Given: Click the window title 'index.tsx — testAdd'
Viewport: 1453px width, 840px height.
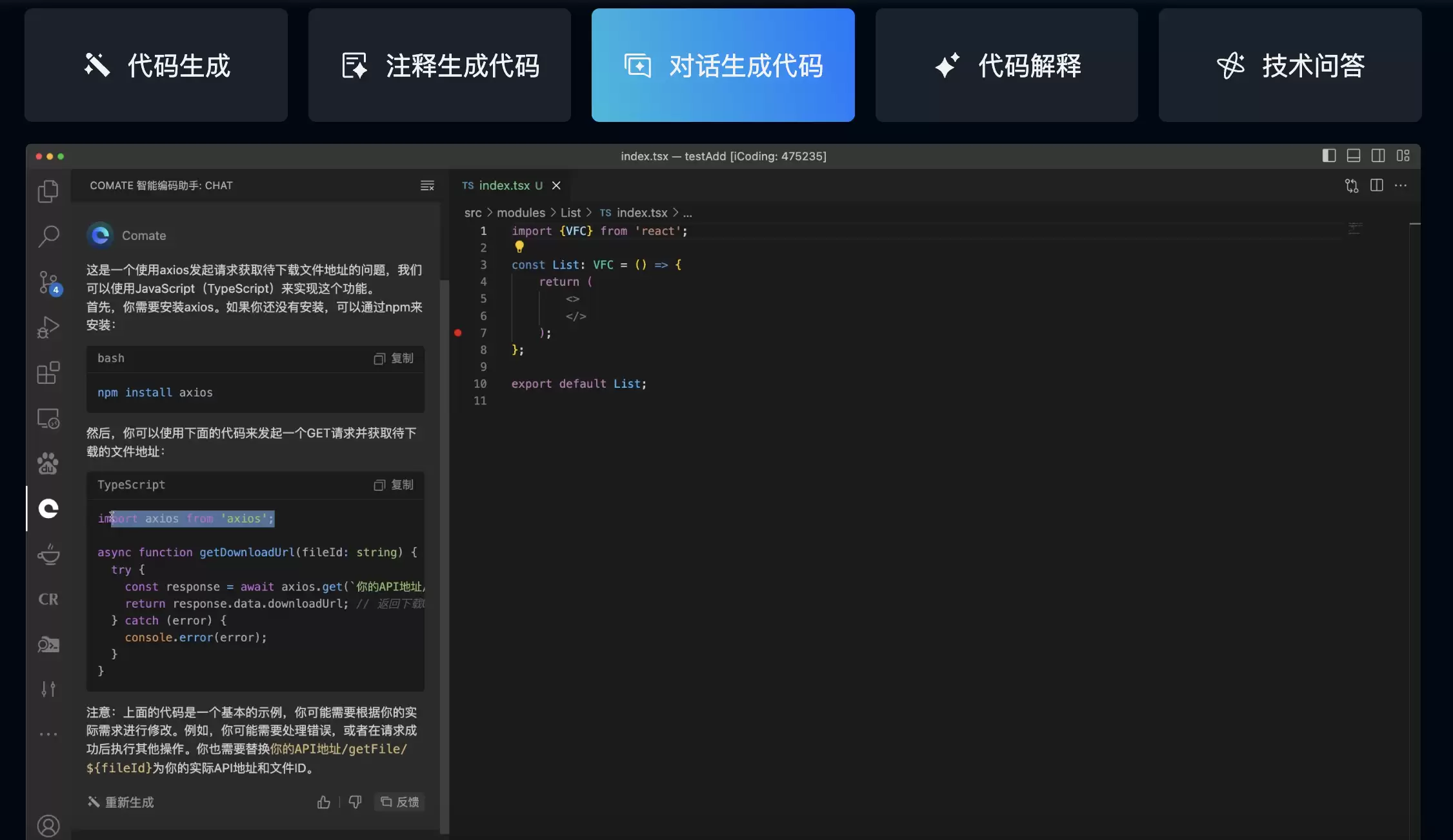Looking at the screenshot, I should [723, 156].
